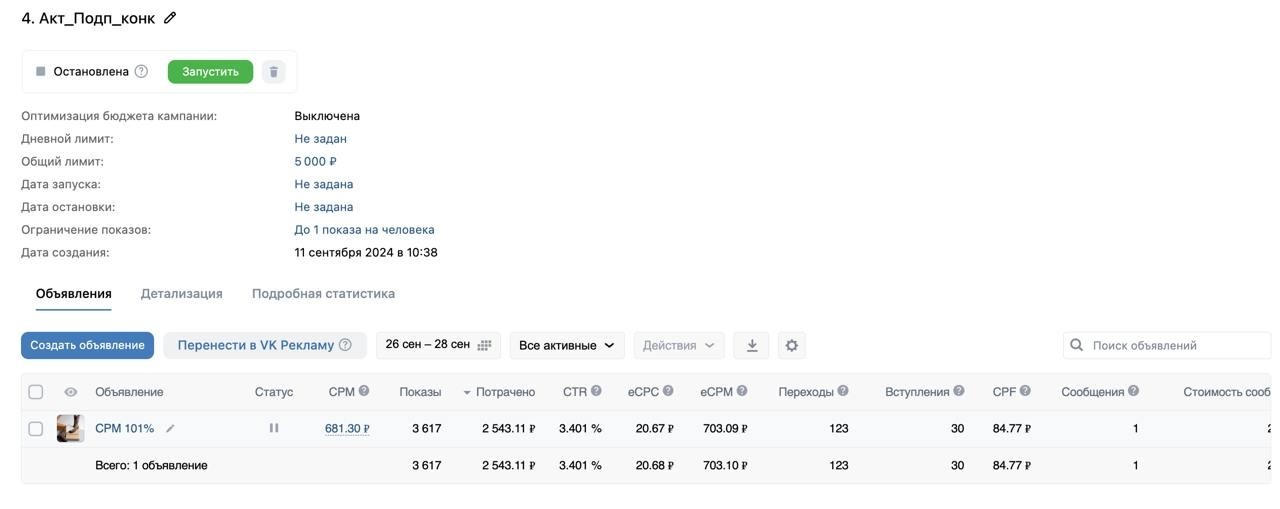
Task: Click help icon next to Остановлена status
Action: coord(141,71)
